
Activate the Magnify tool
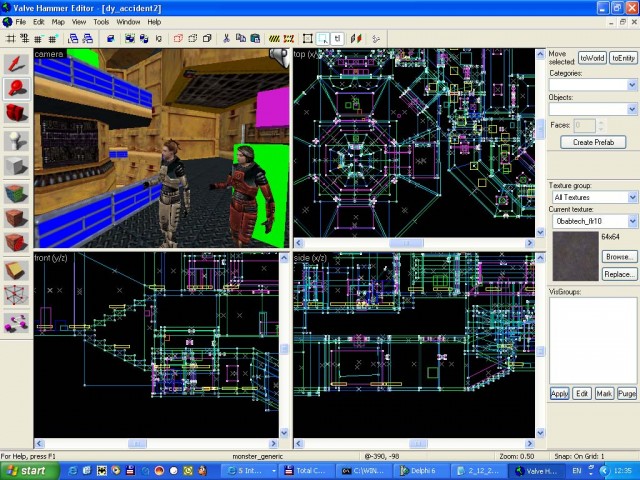(x=16, y=89)
